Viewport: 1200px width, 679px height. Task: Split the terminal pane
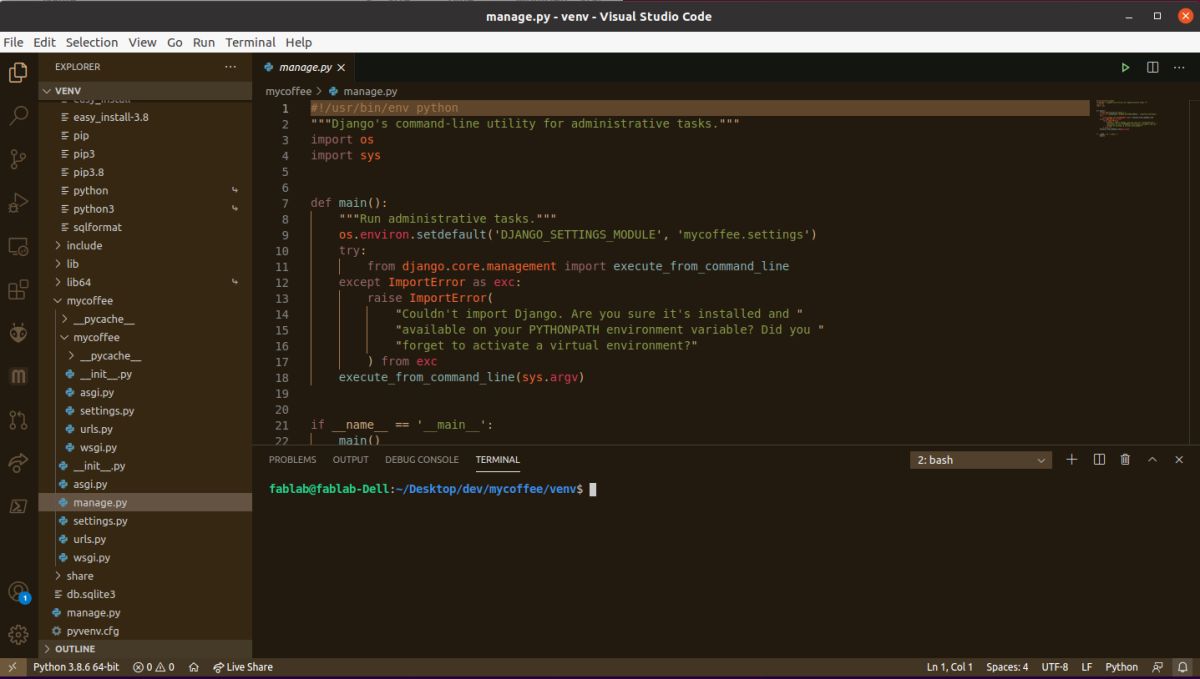(1099, 459)
